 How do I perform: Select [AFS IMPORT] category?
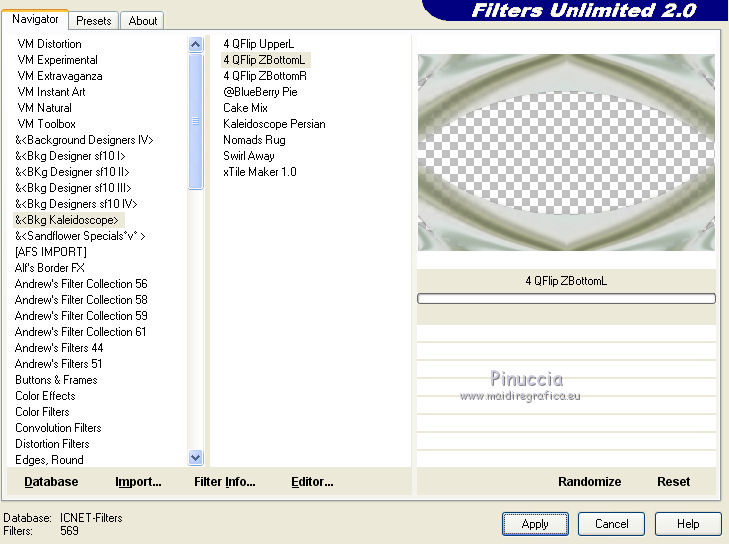point(51,252)
